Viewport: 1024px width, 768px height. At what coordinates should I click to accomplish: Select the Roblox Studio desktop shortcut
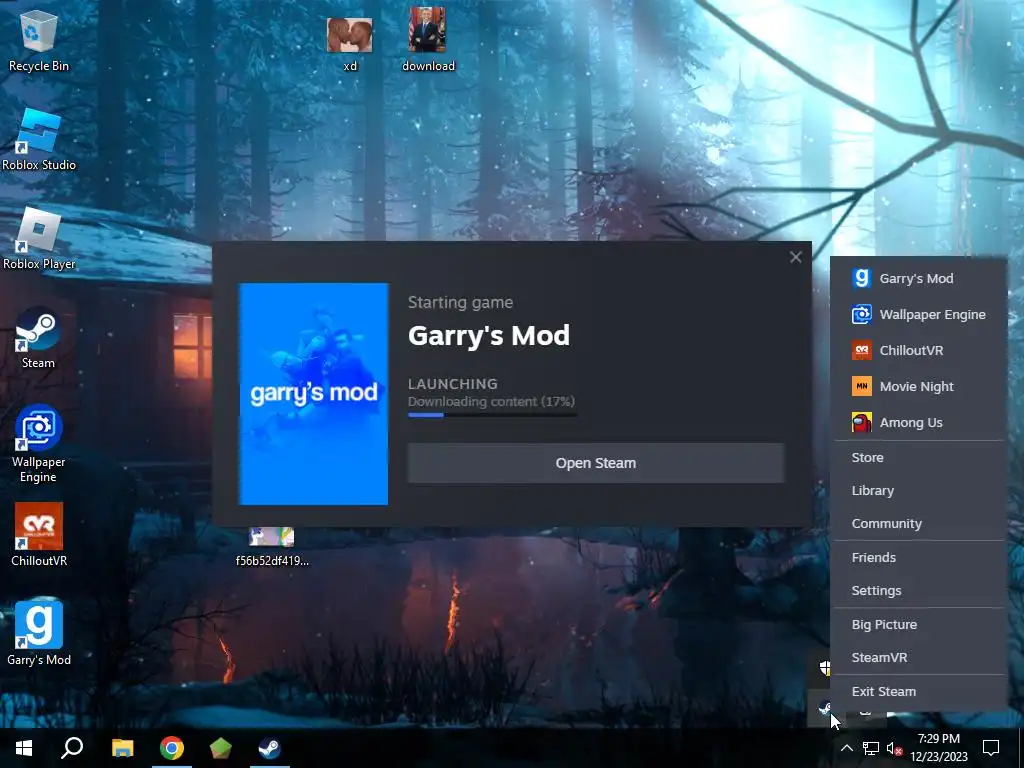pos(39,140)
